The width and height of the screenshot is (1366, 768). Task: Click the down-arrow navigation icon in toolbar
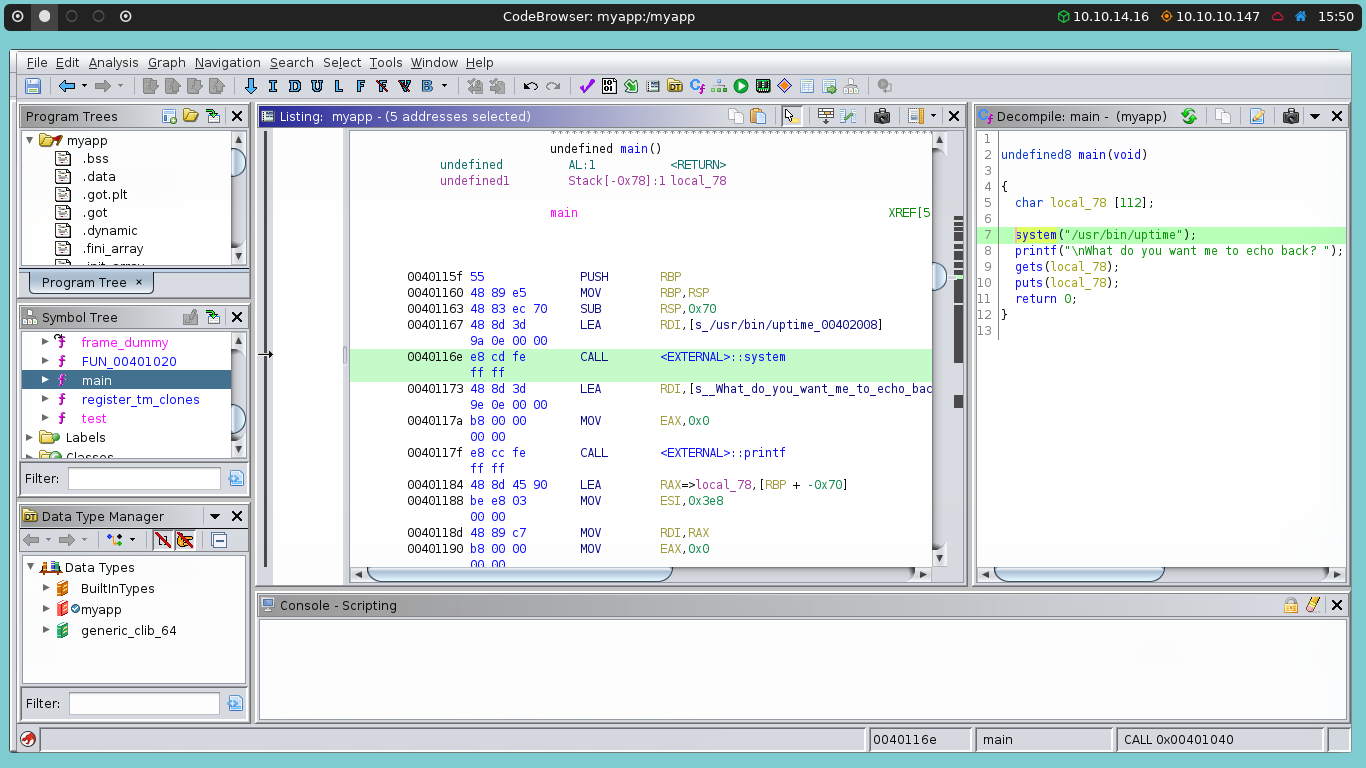[x=251, y=86]
